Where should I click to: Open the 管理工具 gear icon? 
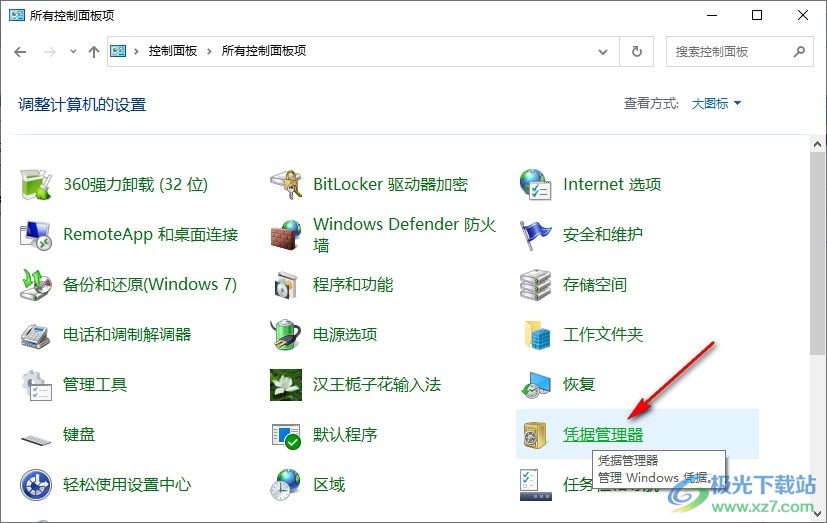coord(36,385)
